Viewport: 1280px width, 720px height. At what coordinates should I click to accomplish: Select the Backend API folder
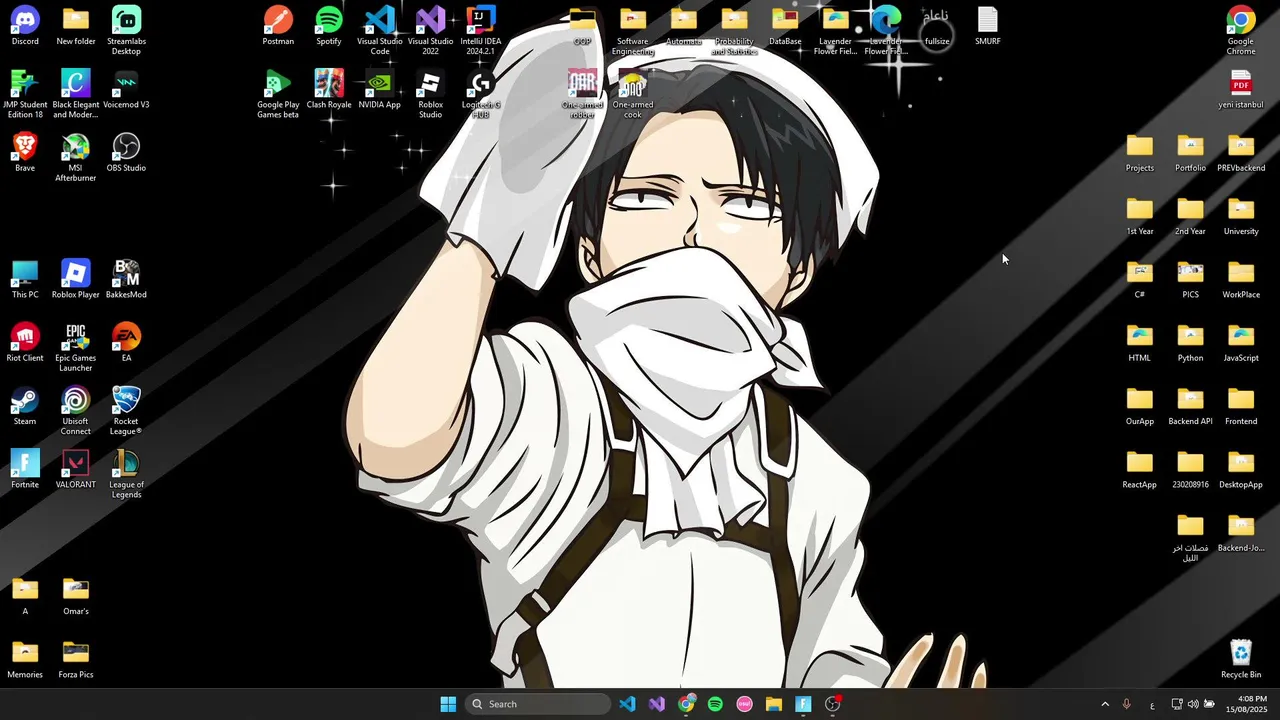tap(1190, 406)
